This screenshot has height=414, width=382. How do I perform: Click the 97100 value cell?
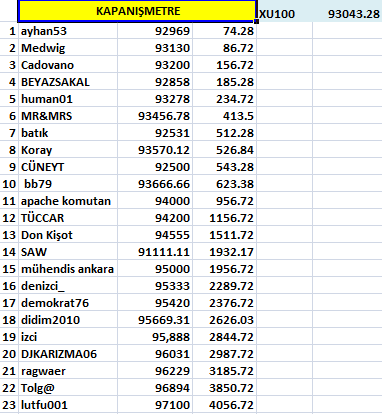click(x=155, y=405)
